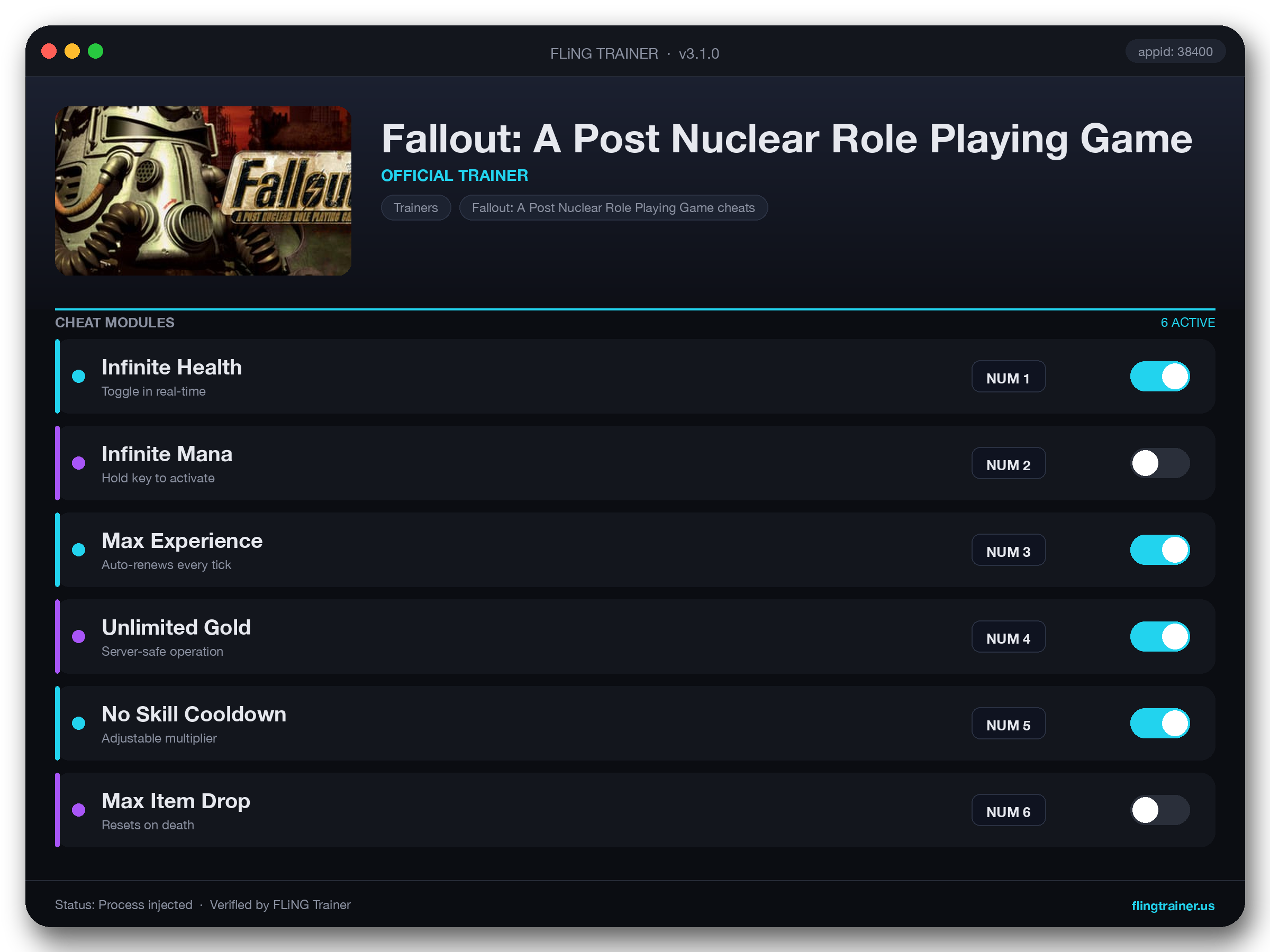Click the 6 ACTIVE counter
The width and height of the screenshot is (1270, 952).
(1187, 323)
